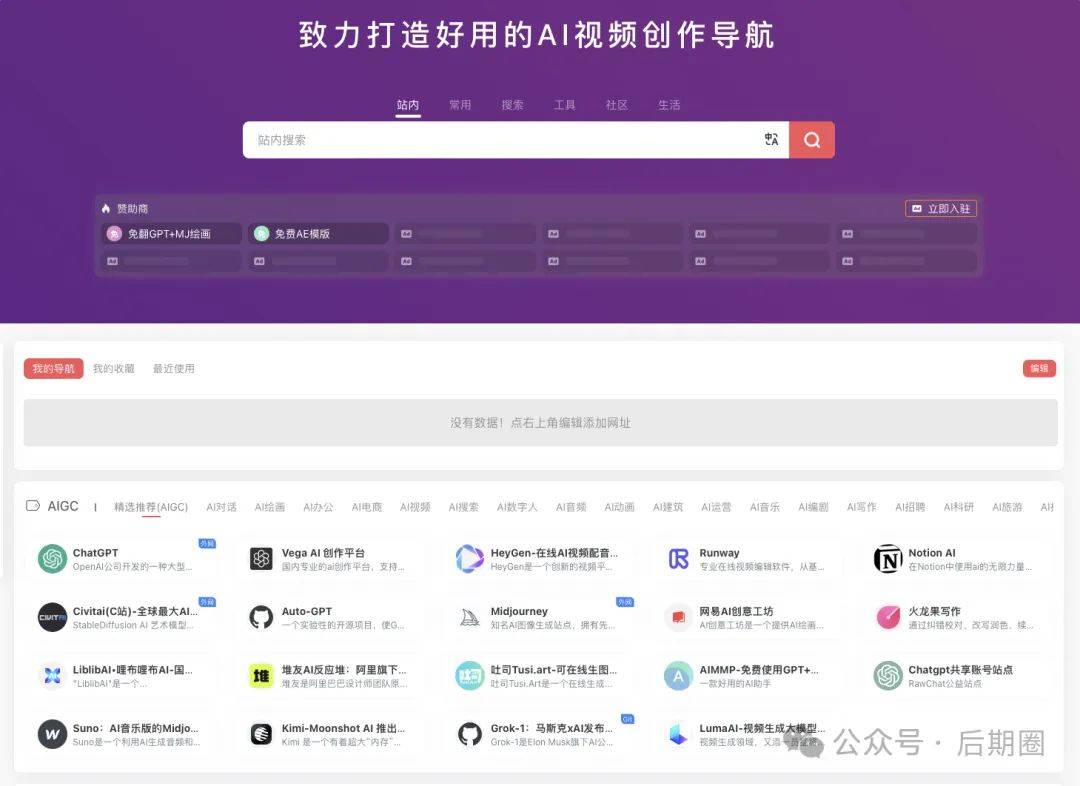The image size is (1080, 786).
Task: Switch to 最近使用 tab
Action: coord(174,369)
